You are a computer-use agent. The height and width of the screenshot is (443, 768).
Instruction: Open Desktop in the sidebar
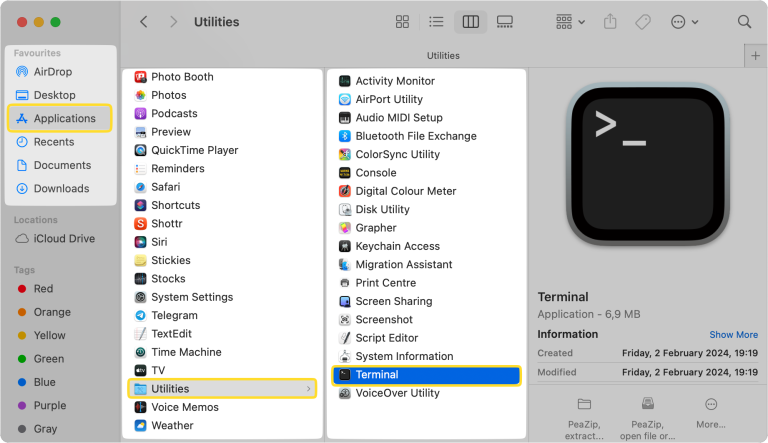click(54, 95)
